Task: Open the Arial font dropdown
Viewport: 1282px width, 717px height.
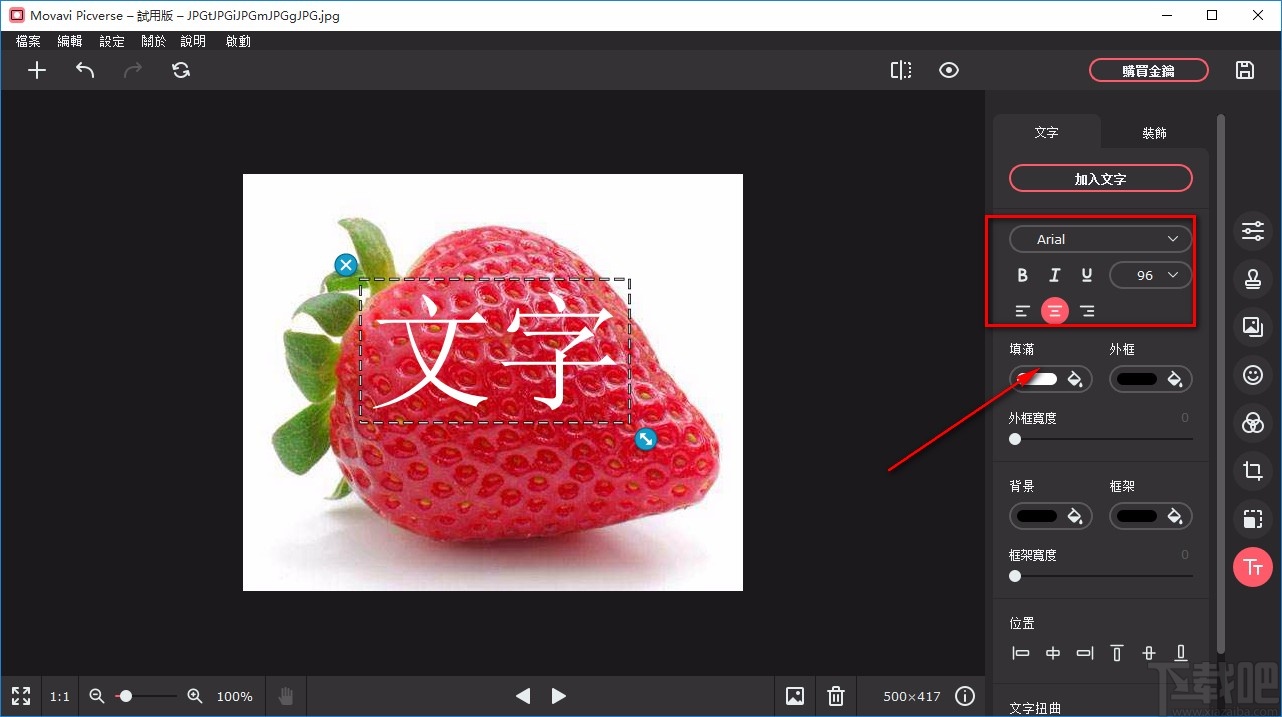Action: coord(1099,238)
